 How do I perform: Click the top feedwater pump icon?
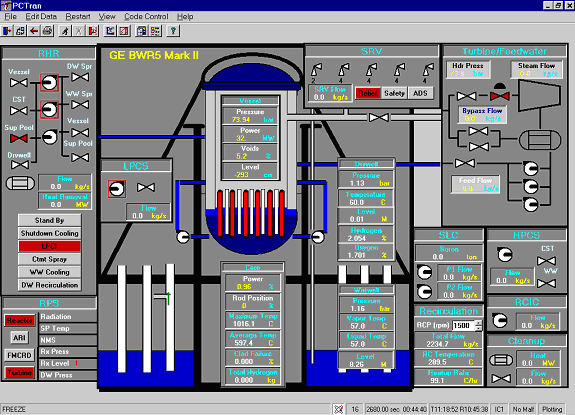click(531, 169)
